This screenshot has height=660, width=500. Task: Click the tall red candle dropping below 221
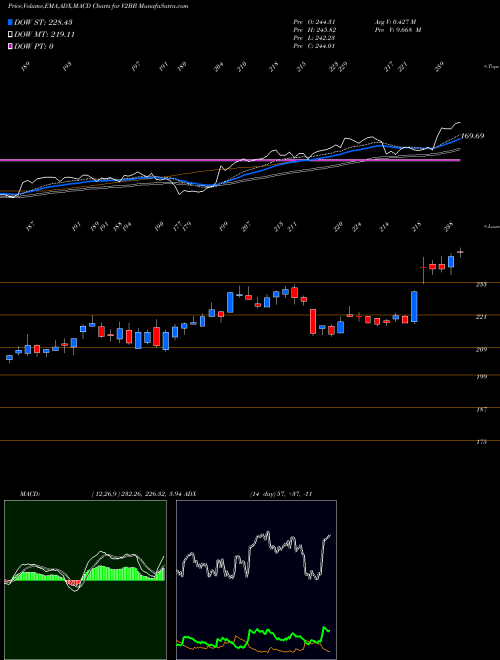313,322
